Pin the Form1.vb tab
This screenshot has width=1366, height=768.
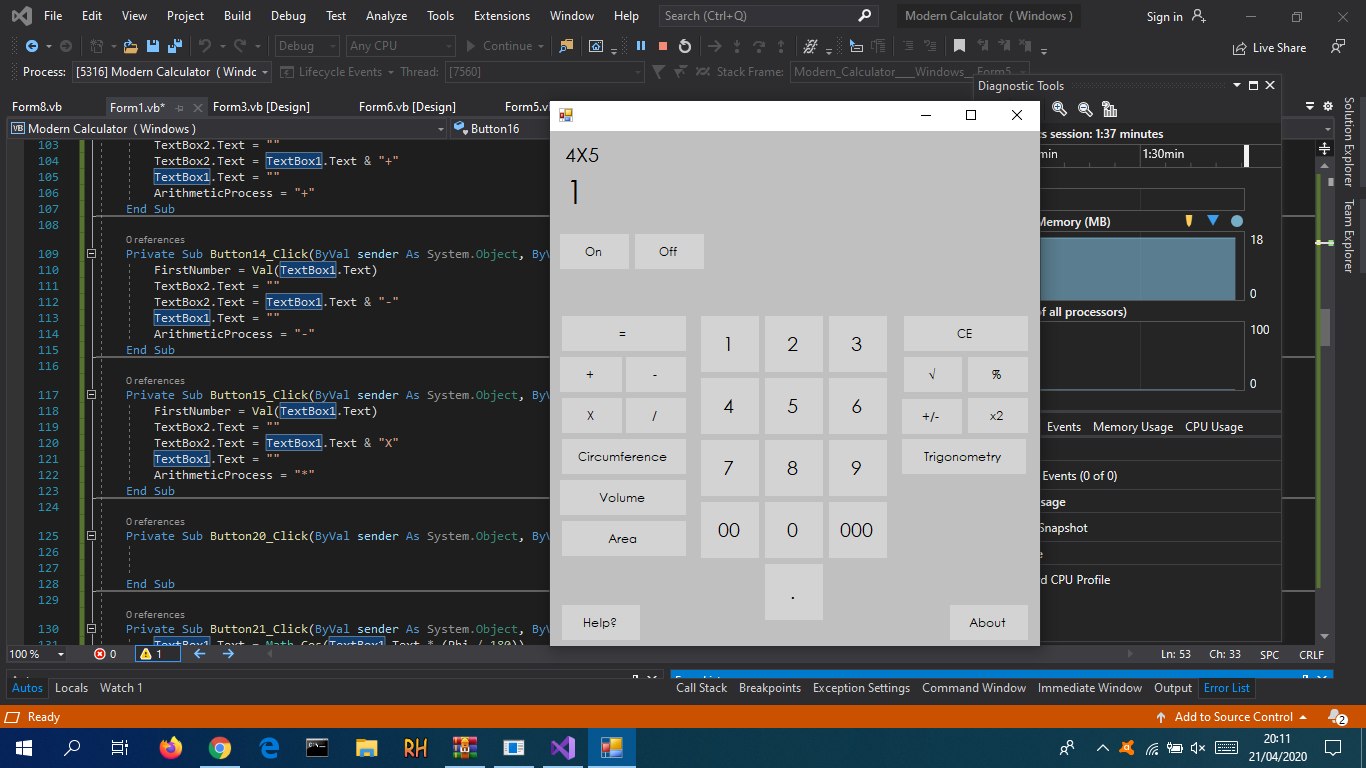point(179,107)
